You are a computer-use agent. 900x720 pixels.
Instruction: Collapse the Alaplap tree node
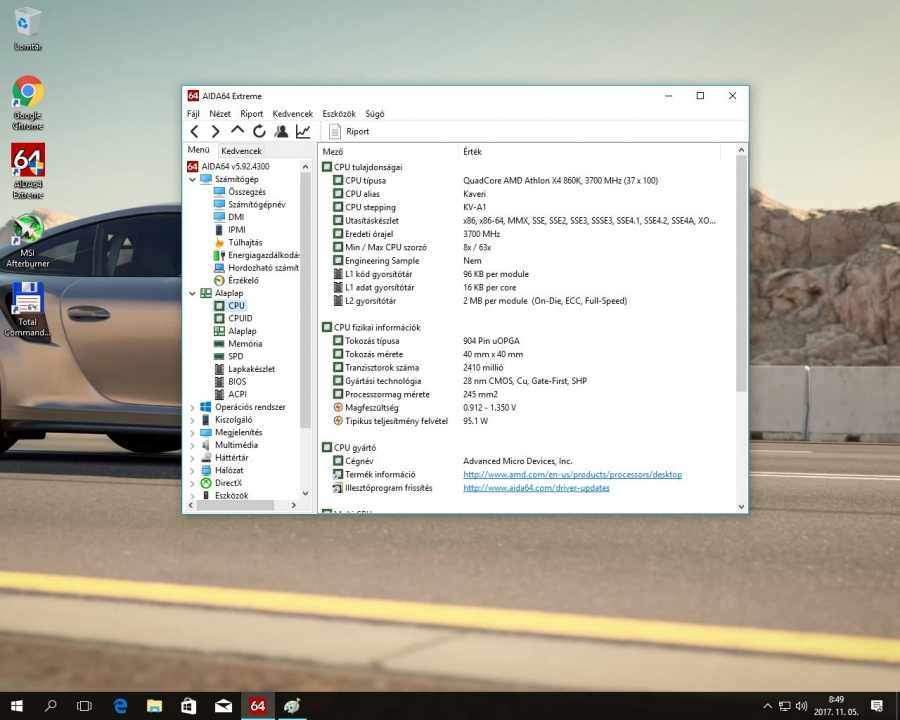click(192, 293)
